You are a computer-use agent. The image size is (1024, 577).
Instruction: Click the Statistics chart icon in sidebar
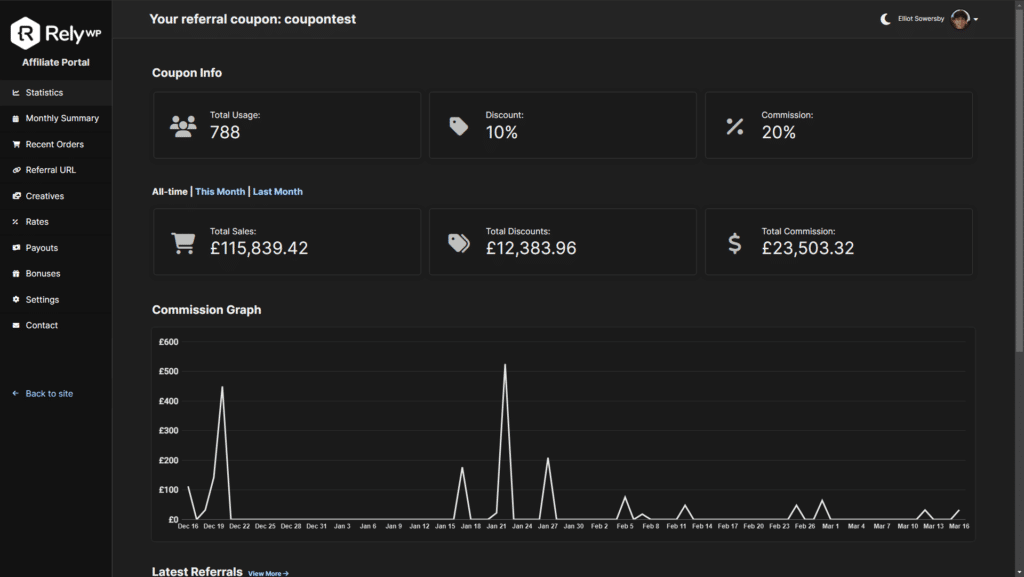tap(16, 93)
